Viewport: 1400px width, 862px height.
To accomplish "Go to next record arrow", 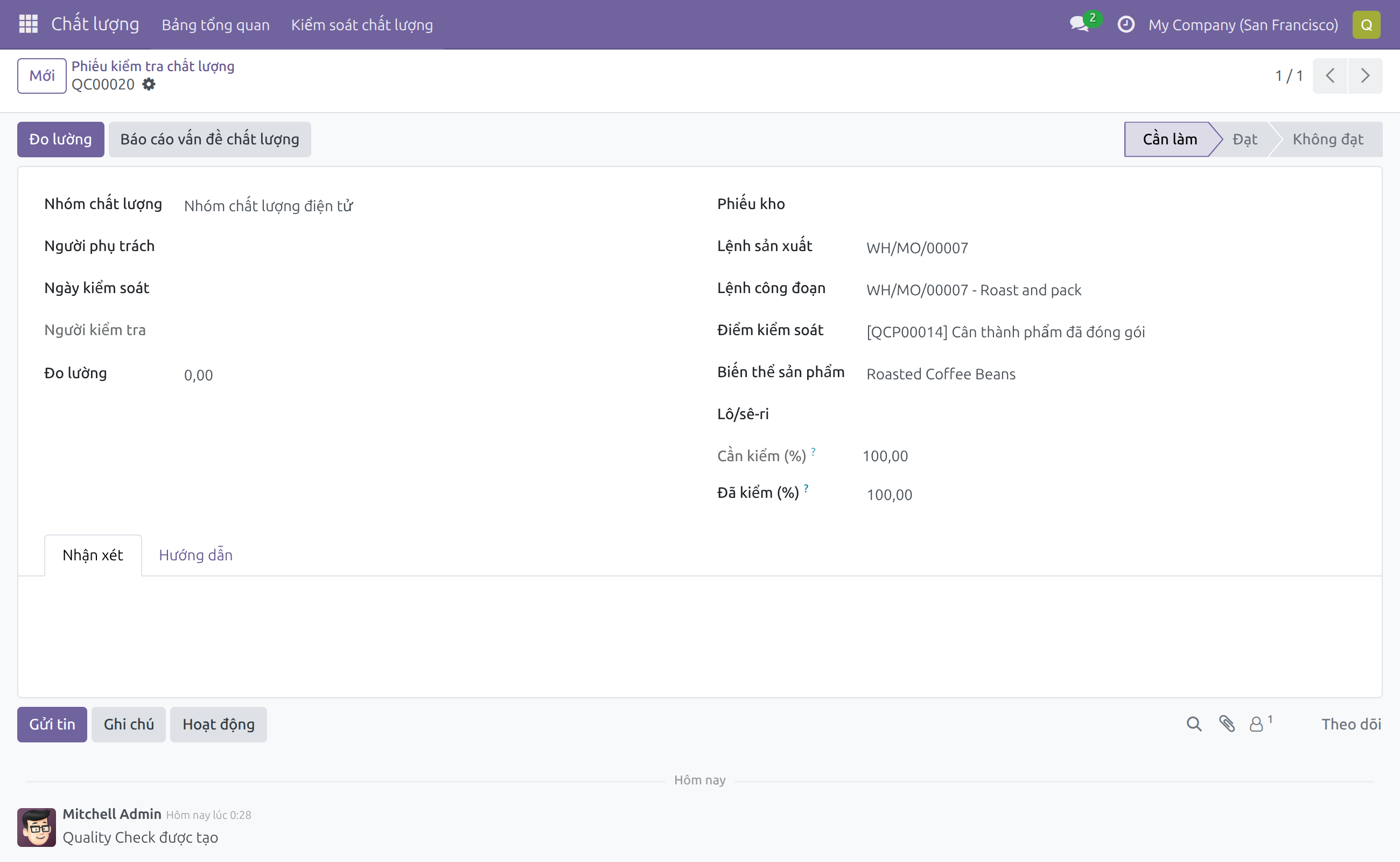I will [x=1364, y=75].
